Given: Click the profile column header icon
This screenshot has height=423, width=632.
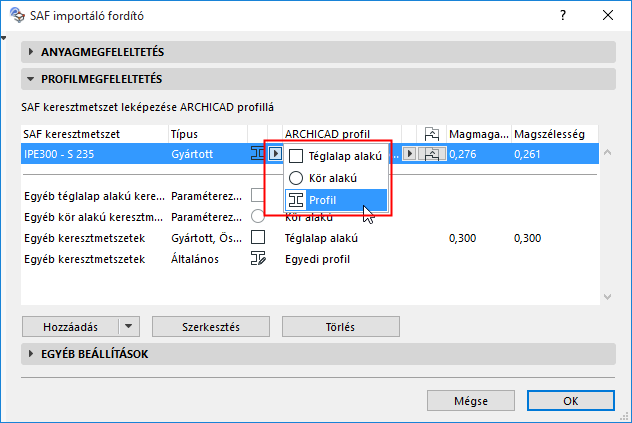Looking at the screenshot, I should (x=432, y=134).
